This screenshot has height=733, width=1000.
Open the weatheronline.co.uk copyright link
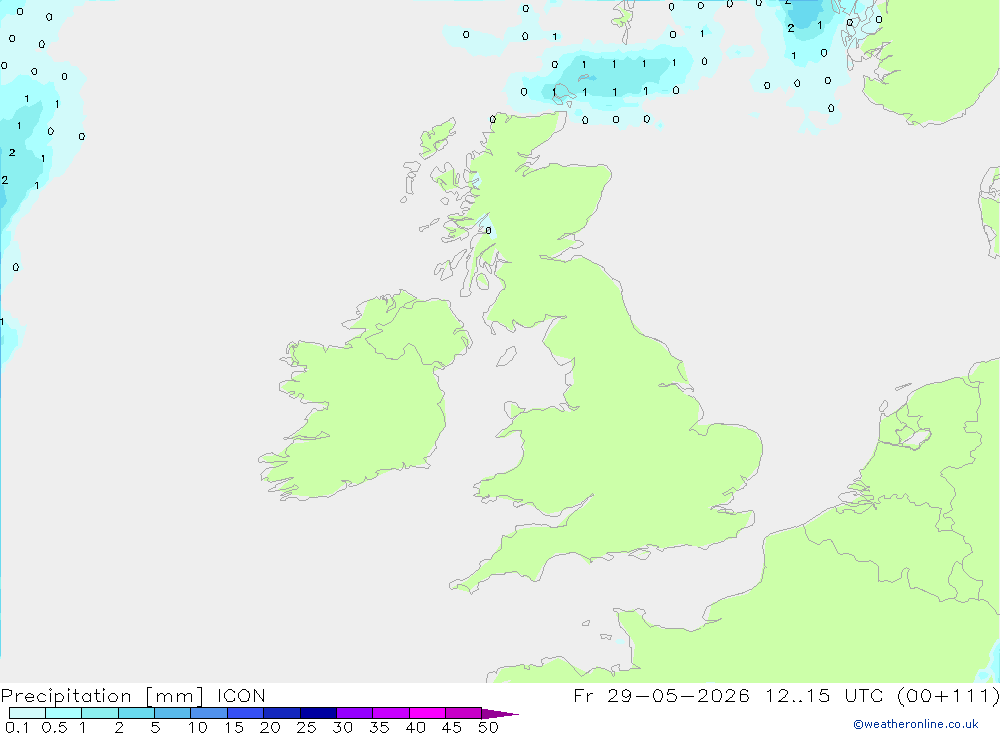pyautogui.click(x=916, y=724)
